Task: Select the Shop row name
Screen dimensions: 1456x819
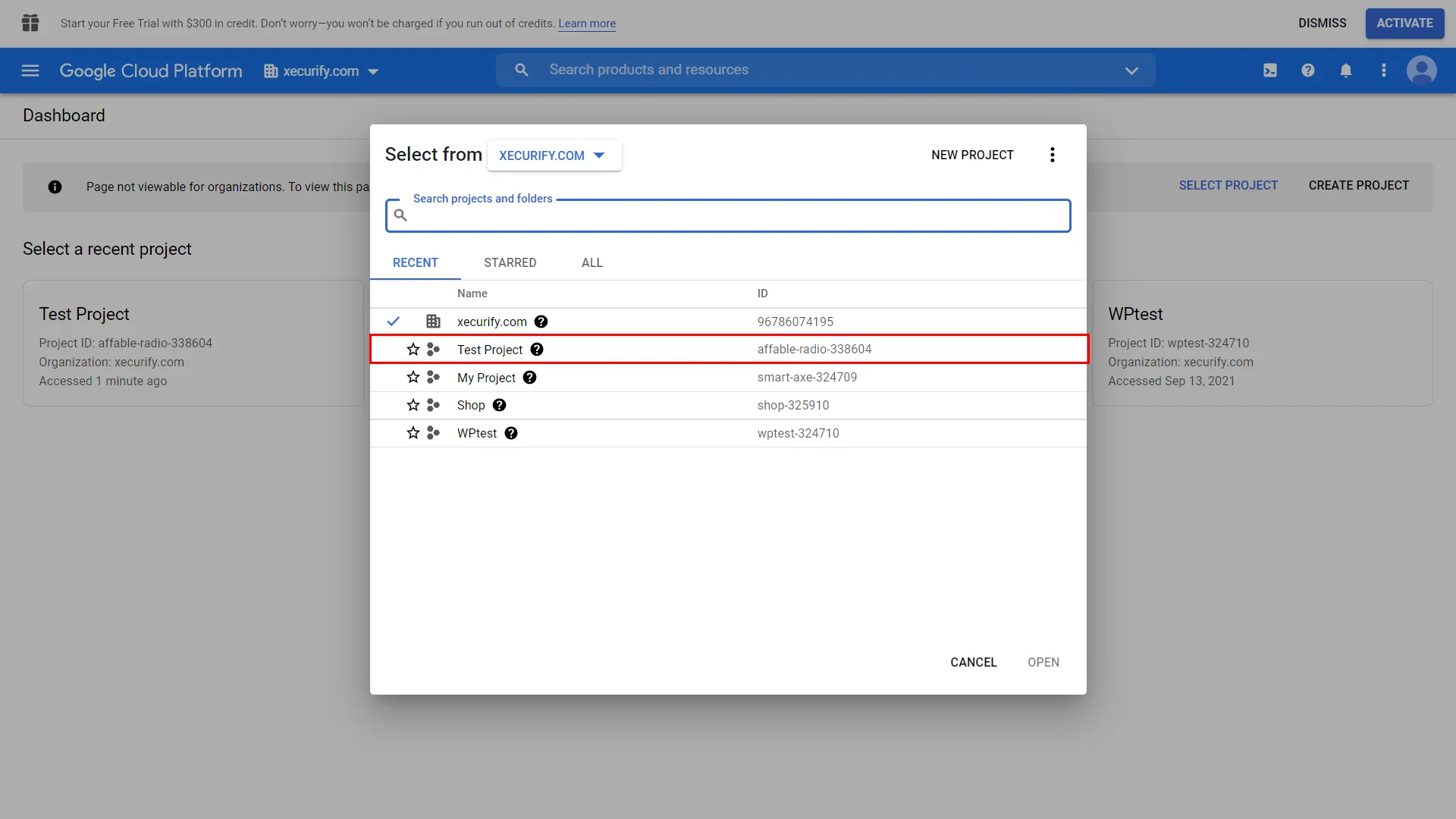Action: (x=471, y=406)
